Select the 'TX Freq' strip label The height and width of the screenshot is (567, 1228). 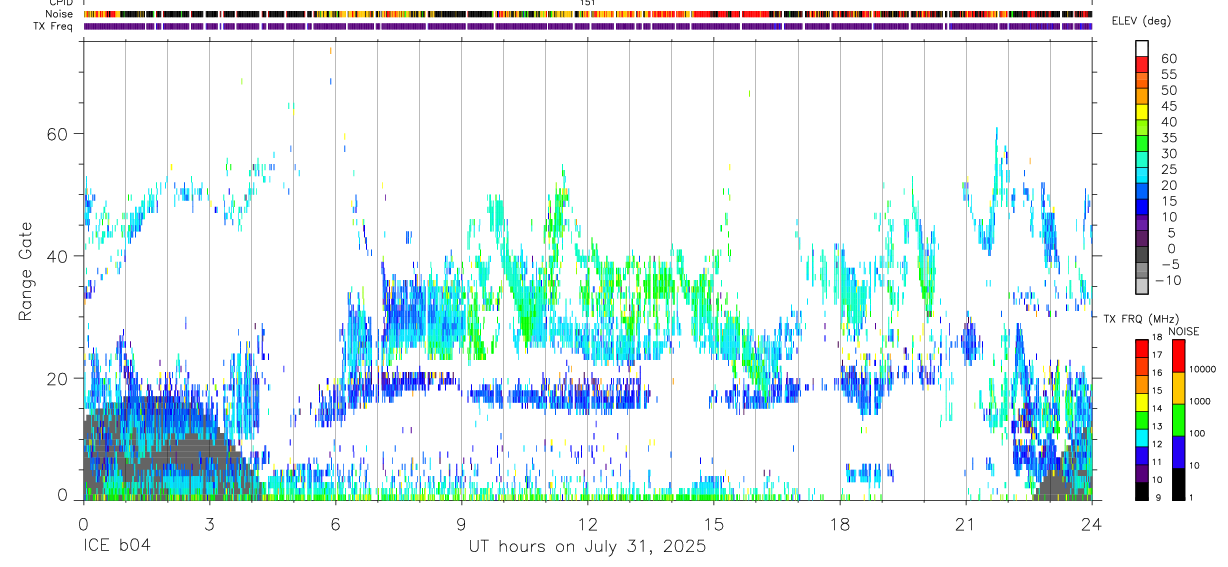(54, 26)
